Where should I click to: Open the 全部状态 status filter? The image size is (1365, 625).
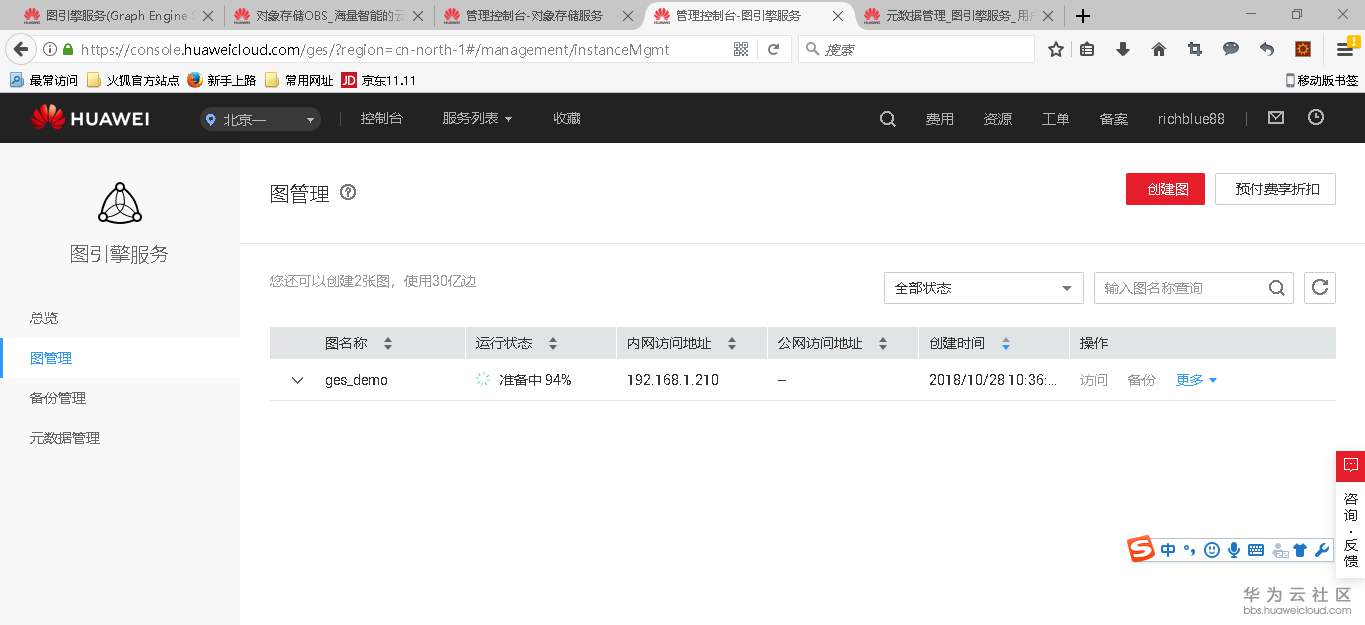click(983, 288)
